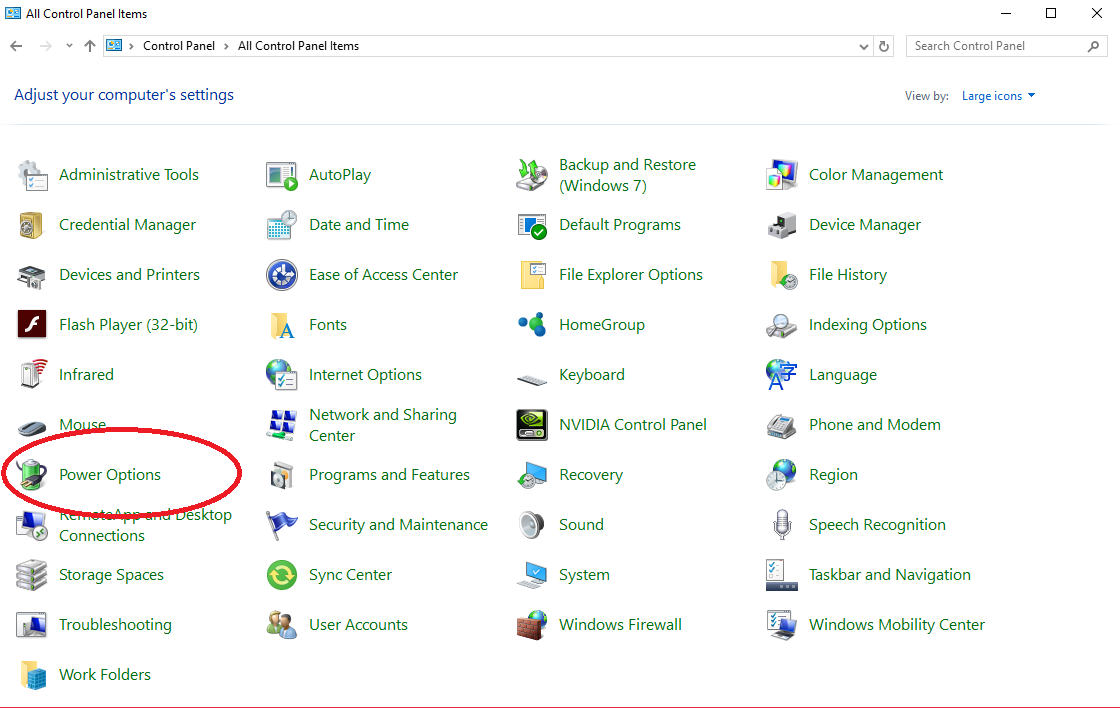1120x708 pixels.
Task: Click the Mouse icon
Action: point(32,428)
